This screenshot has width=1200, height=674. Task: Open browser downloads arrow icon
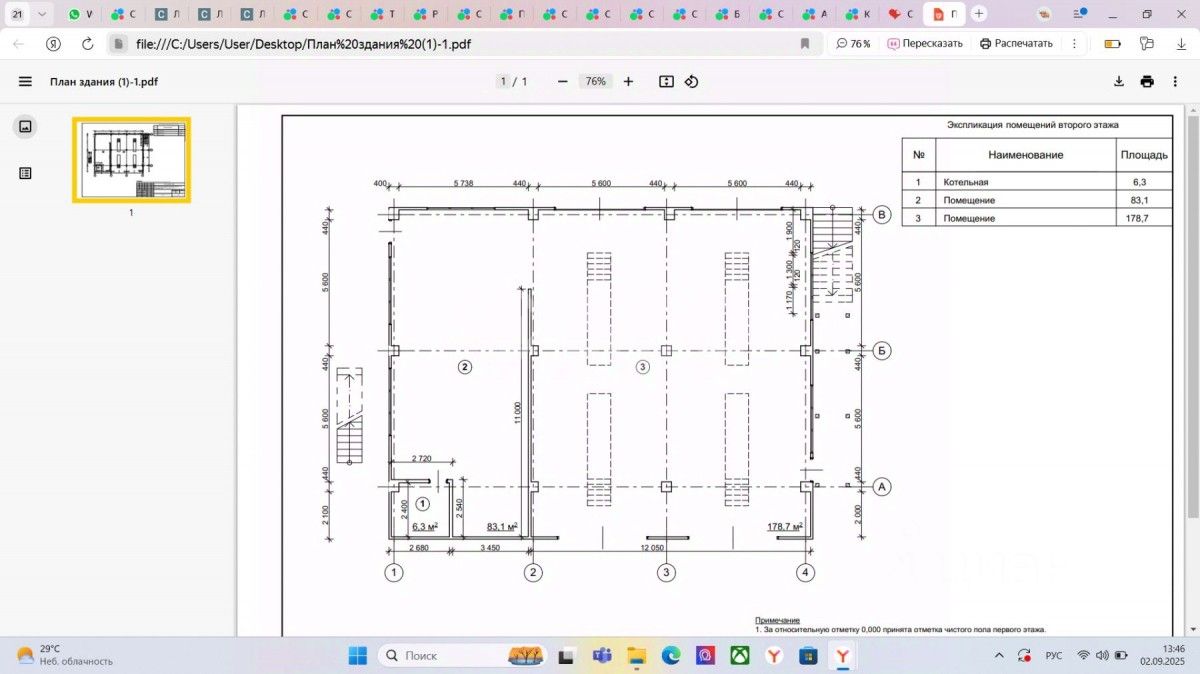click(x=1181, y=44)
